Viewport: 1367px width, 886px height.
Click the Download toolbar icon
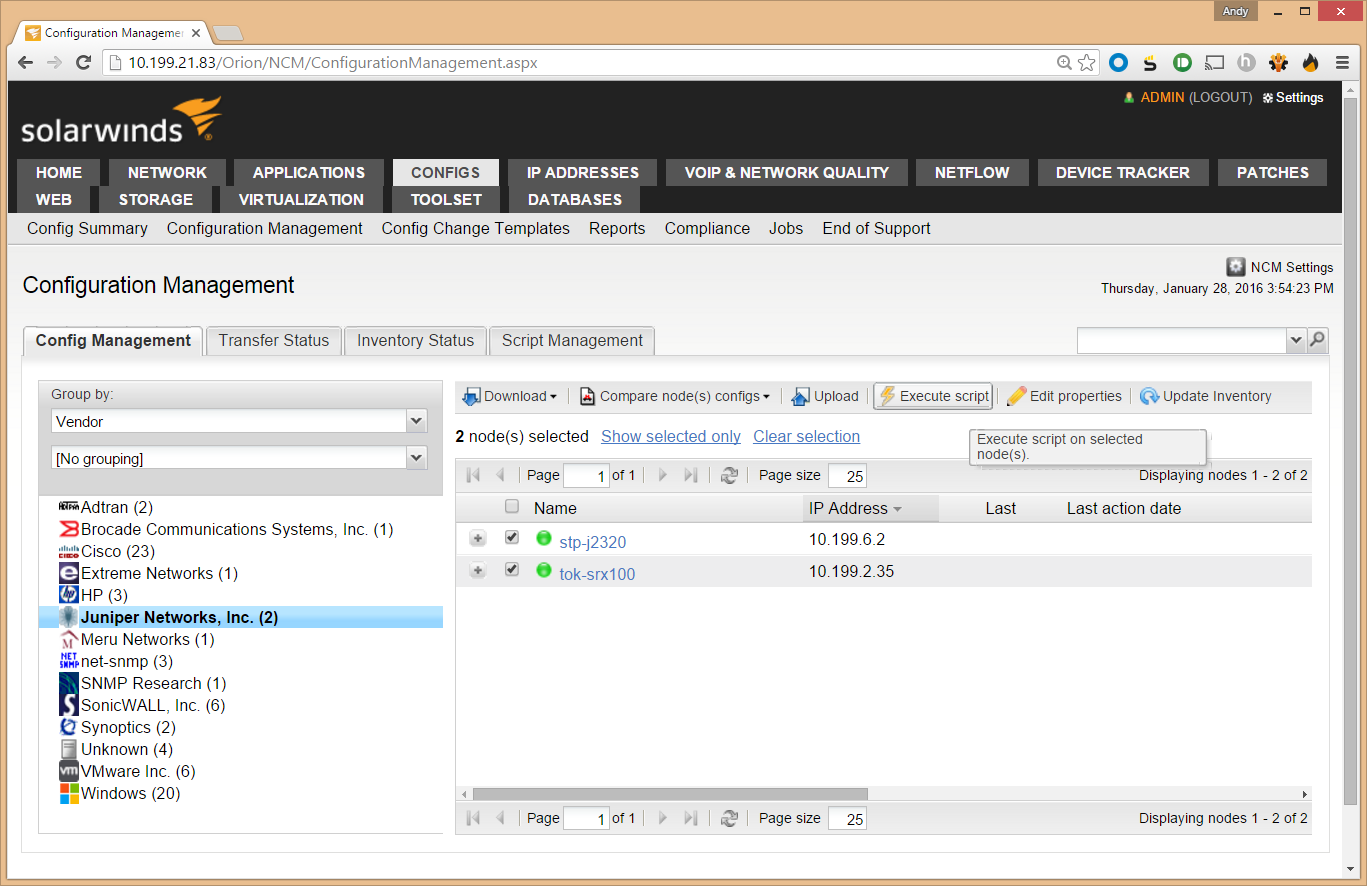pyautogui.click(x=471, y=397)
